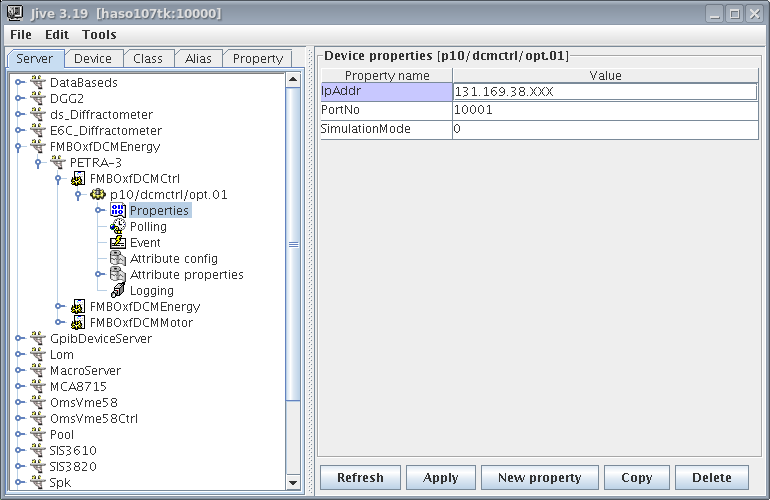Expand the Attribute properties node
This screenshot has width=770, height=500.
pyautogui.click(x=98, y=274)
